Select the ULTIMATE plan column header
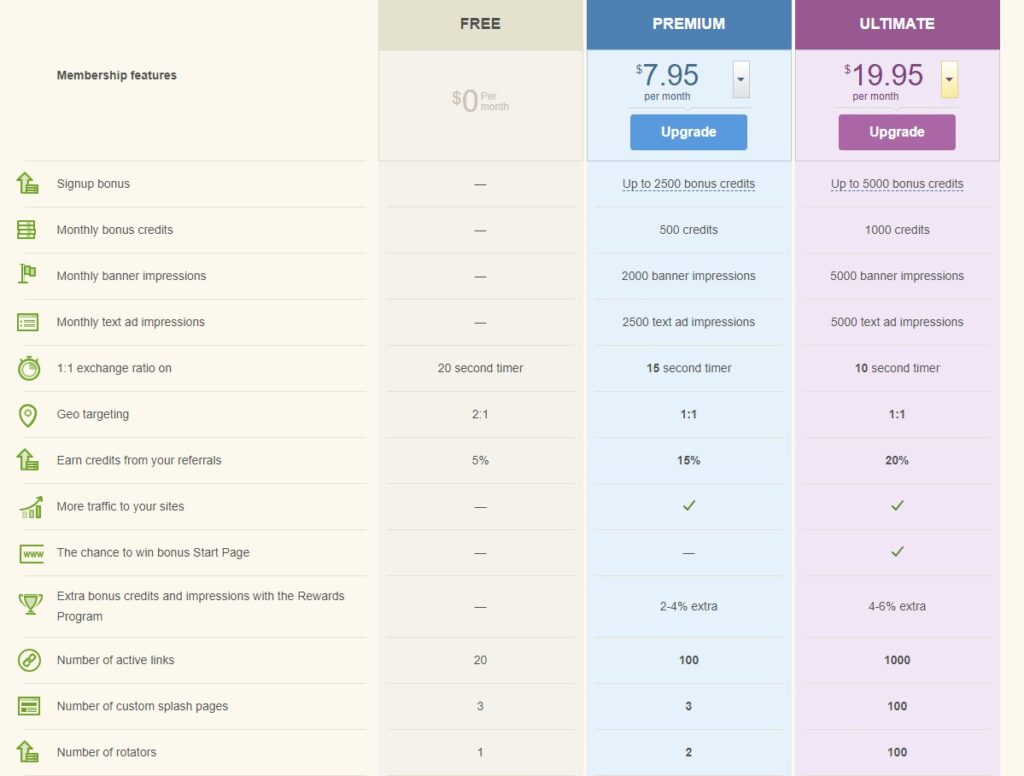 coord(897,24)
